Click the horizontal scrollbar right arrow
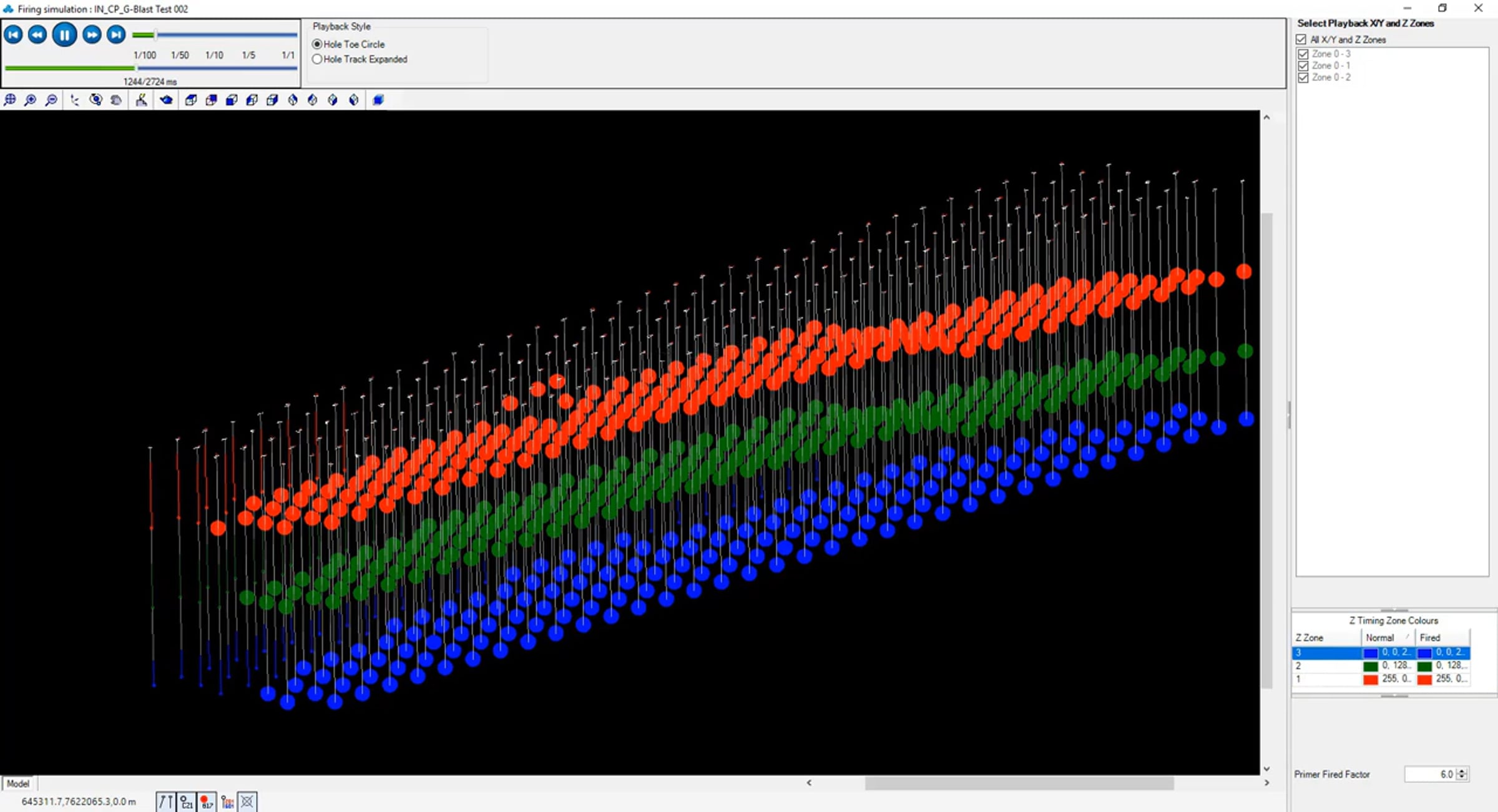 point(1266,783)
